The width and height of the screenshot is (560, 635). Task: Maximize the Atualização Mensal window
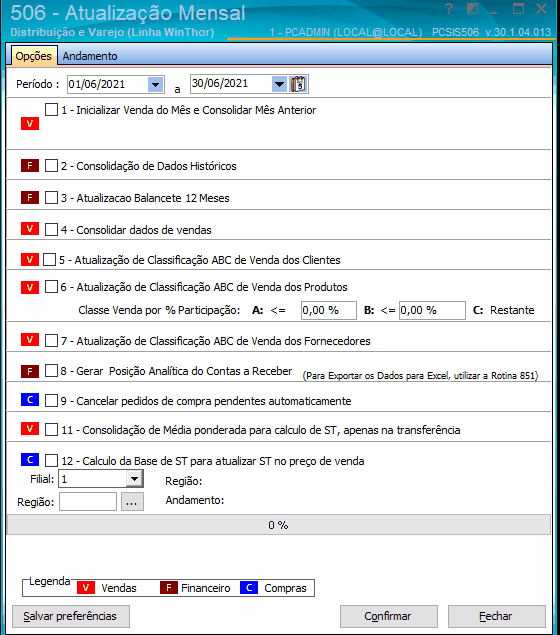point(518,9)
